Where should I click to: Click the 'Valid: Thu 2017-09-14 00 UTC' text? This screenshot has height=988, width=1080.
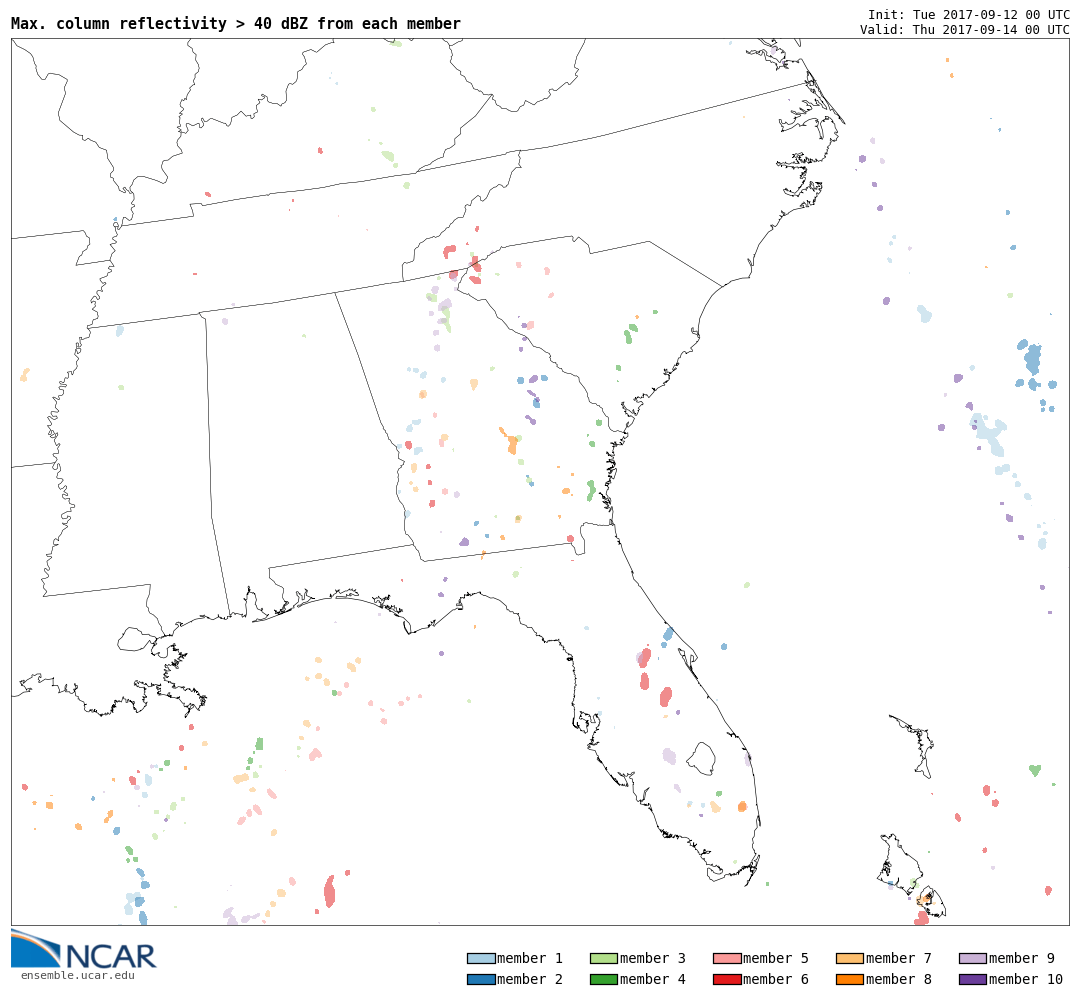click(964, 30)
